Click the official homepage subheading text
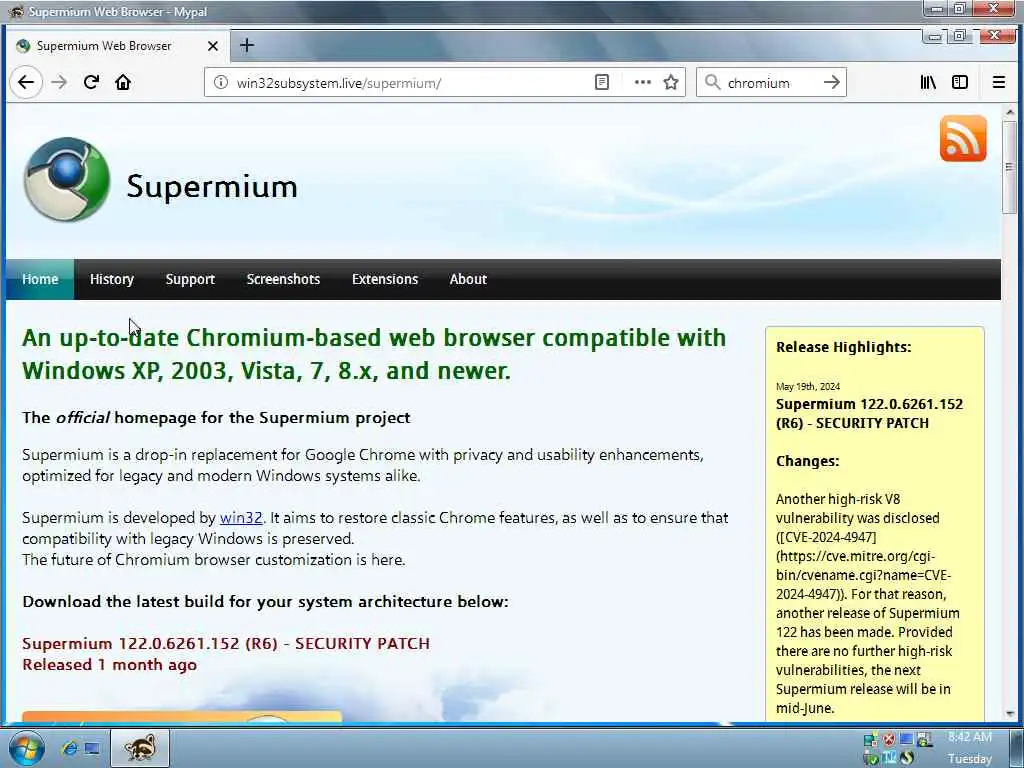 216,417
